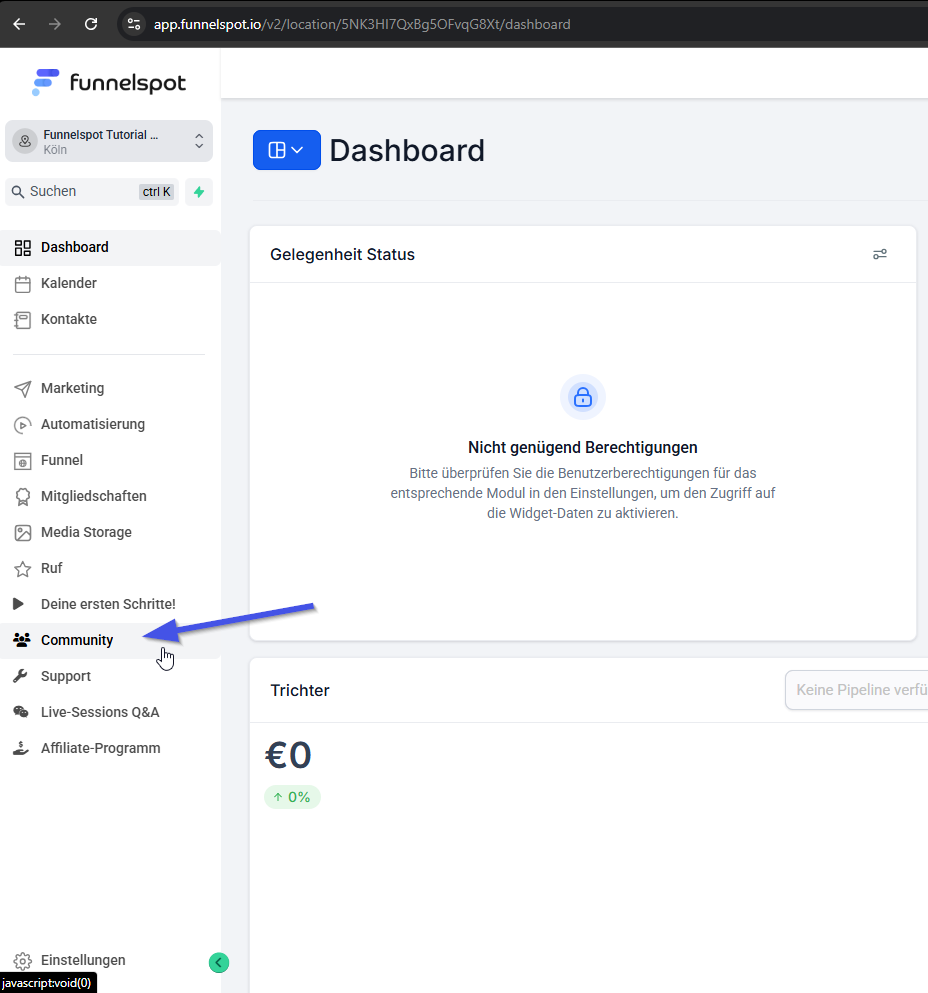The width and height of the screenshot is (928, 993).
Task: Open the Community link
Action: coord(109,640)
